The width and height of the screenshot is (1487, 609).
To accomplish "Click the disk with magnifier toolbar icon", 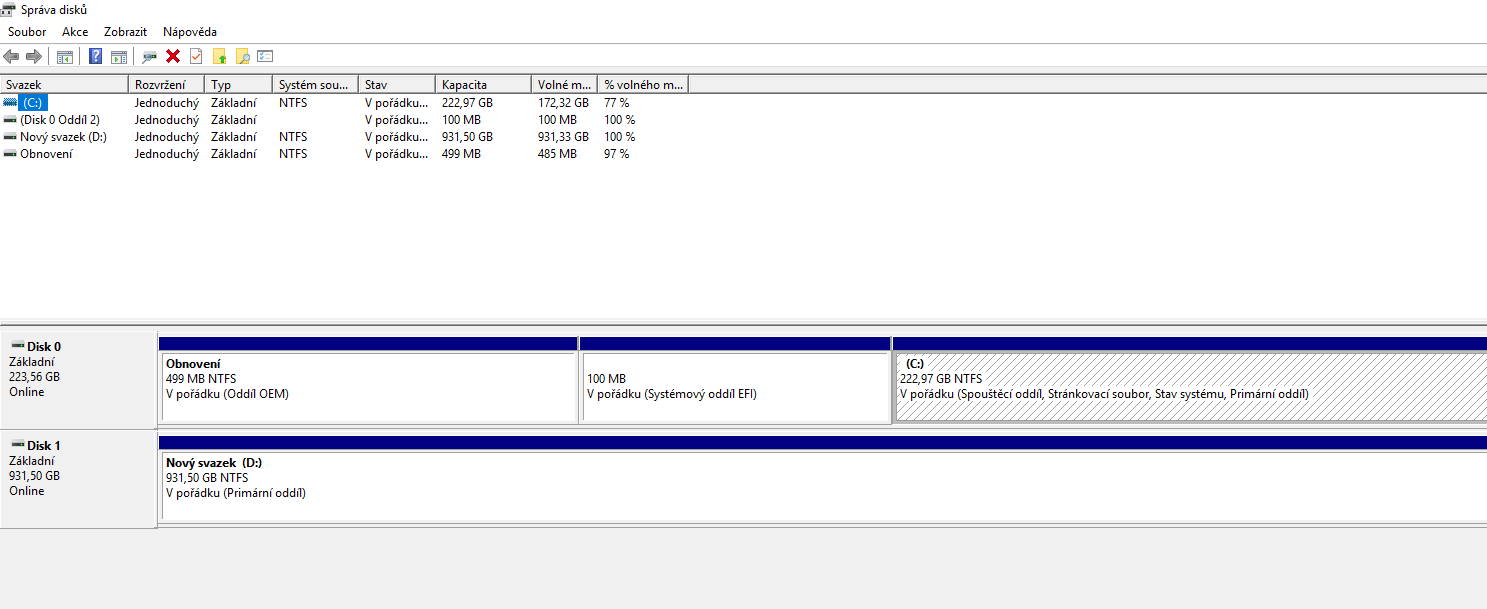I will click(x=150, y=57).
